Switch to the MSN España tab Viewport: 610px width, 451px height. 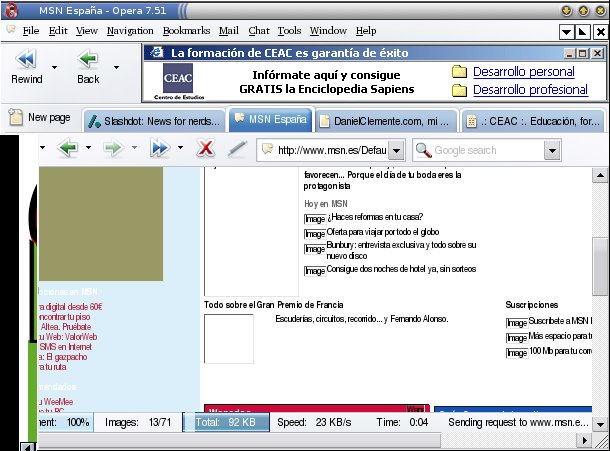tap(271, 119)
